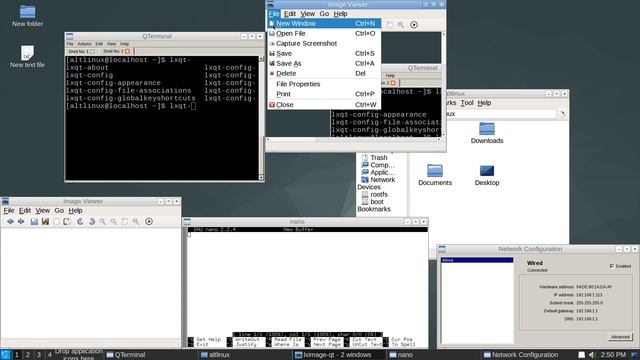Select rootfs device in sidebar

click(x=375, y=194)
